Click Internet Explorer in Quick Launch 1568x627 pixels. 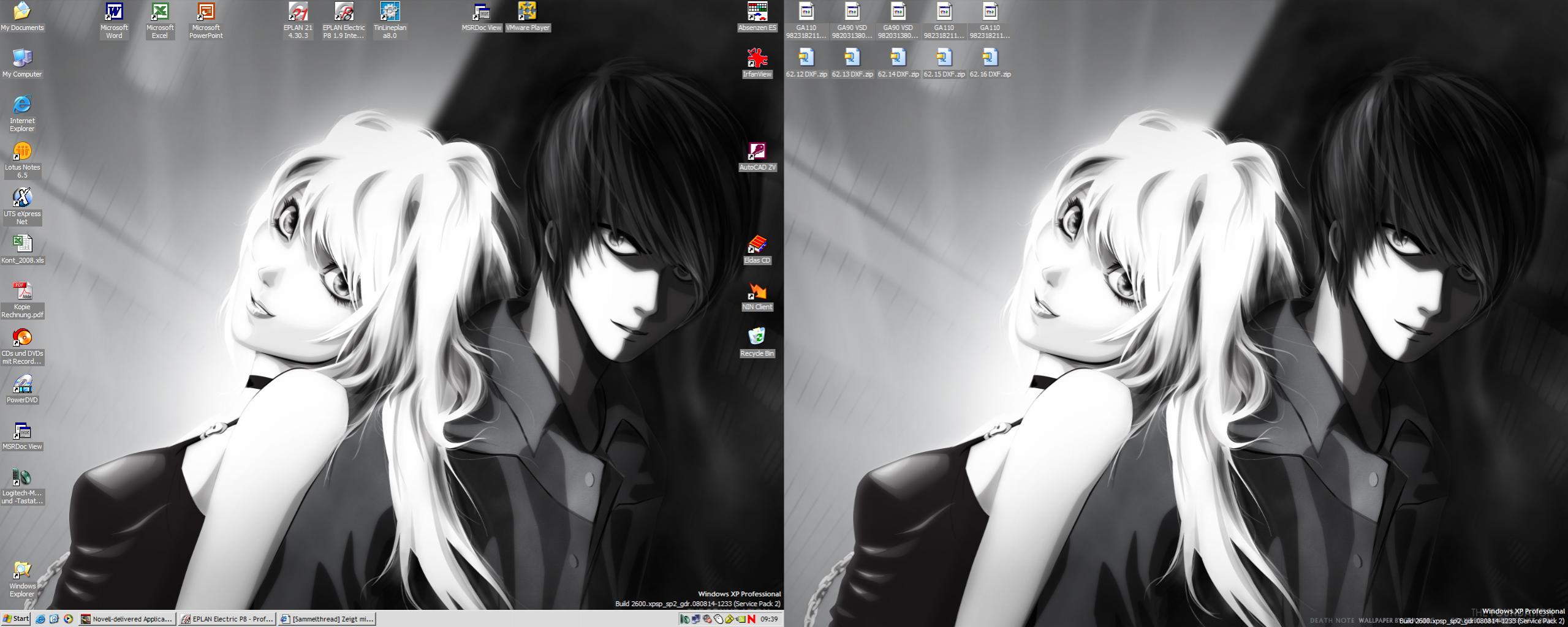(40, 619)
